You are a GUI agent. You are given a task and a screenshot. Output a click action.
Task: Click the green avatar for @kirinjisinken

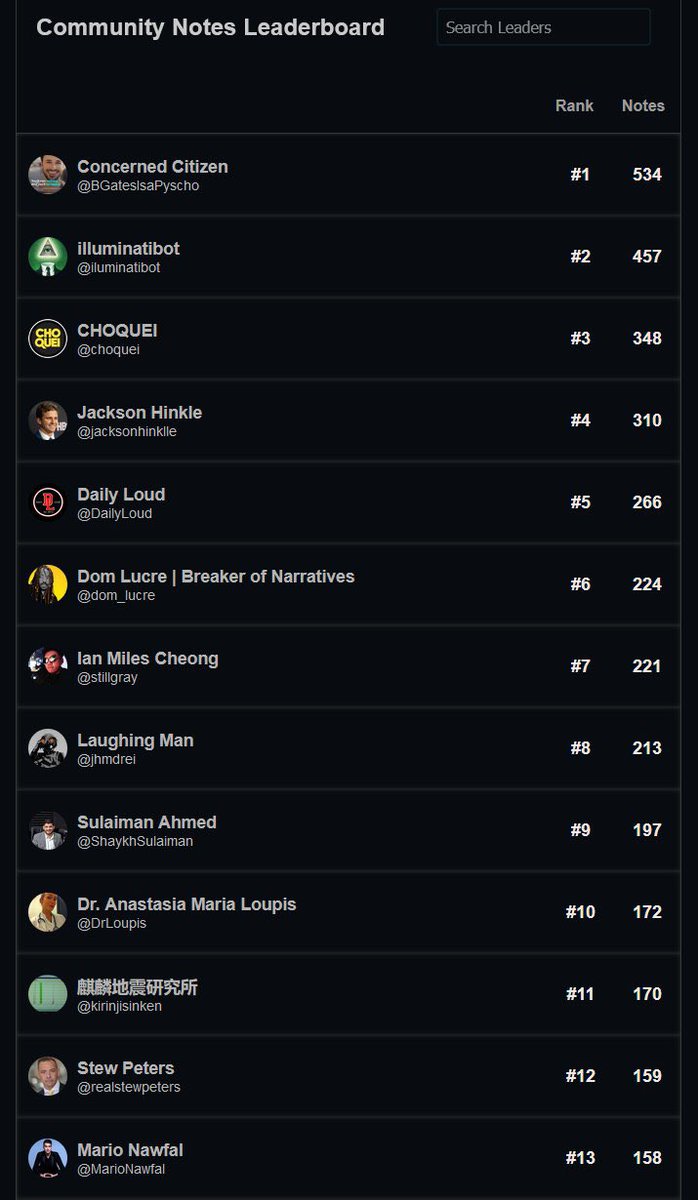pyautogui.click(x=48, y=995)
